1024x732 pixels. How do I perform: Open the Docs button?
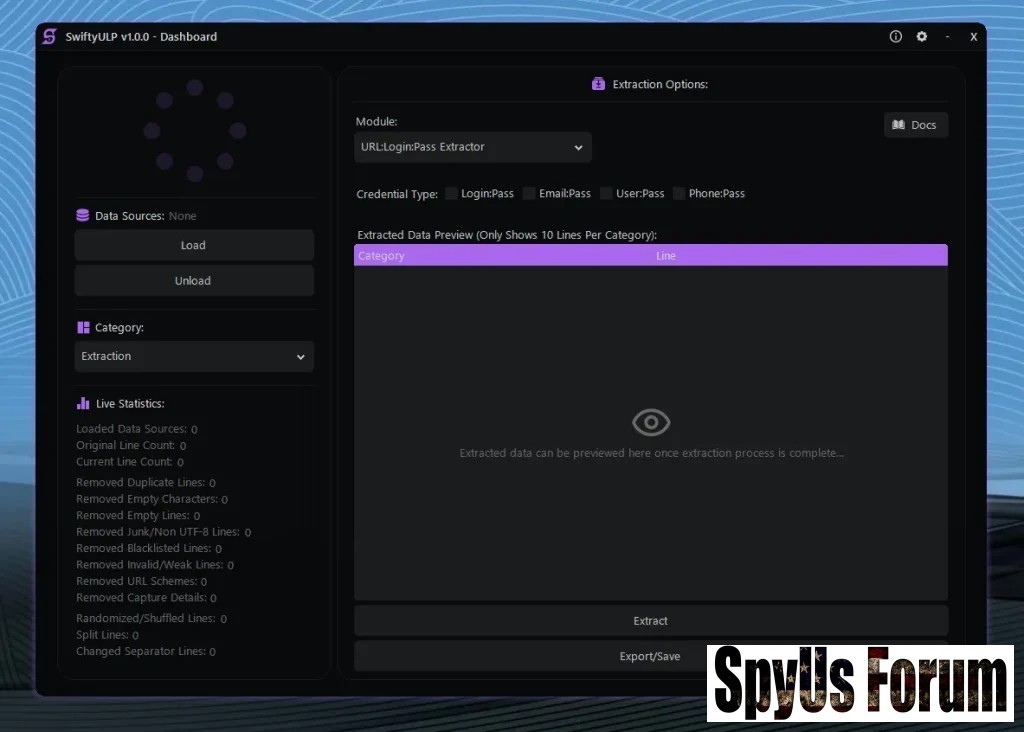pos(915,126)
